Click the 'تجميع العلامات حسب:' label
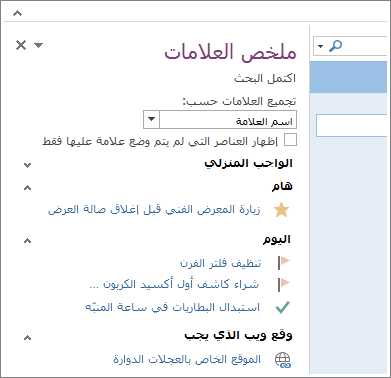 [239, 101]
